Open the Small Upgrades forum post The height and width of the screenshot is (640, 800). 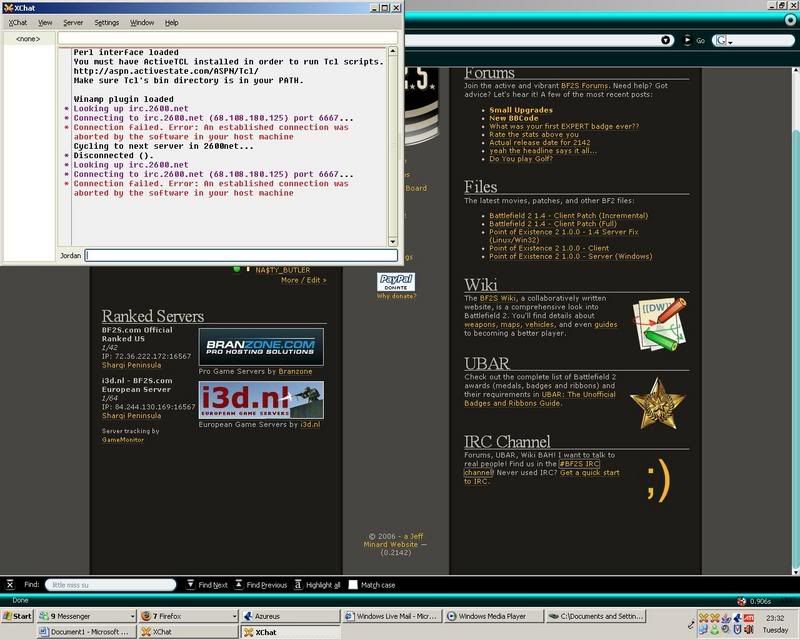pos(520,110)
